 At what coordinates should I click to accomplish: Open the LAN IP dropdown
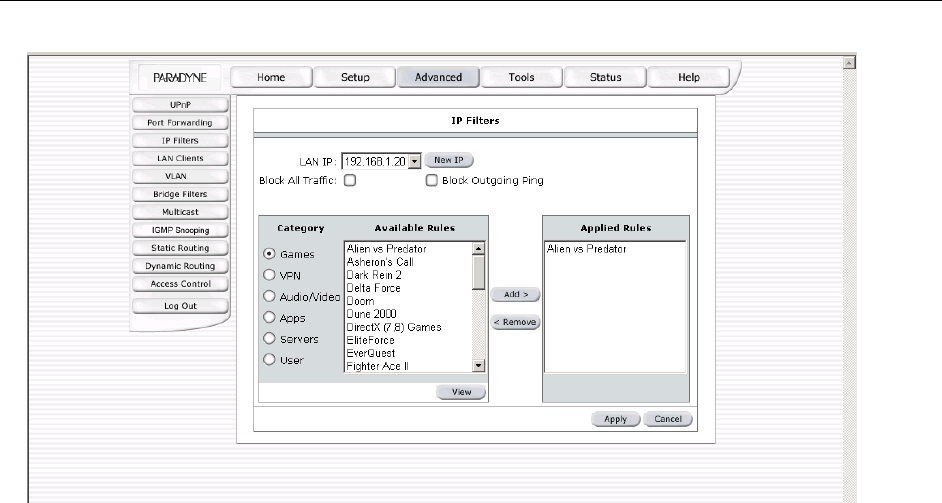[413, 161]
